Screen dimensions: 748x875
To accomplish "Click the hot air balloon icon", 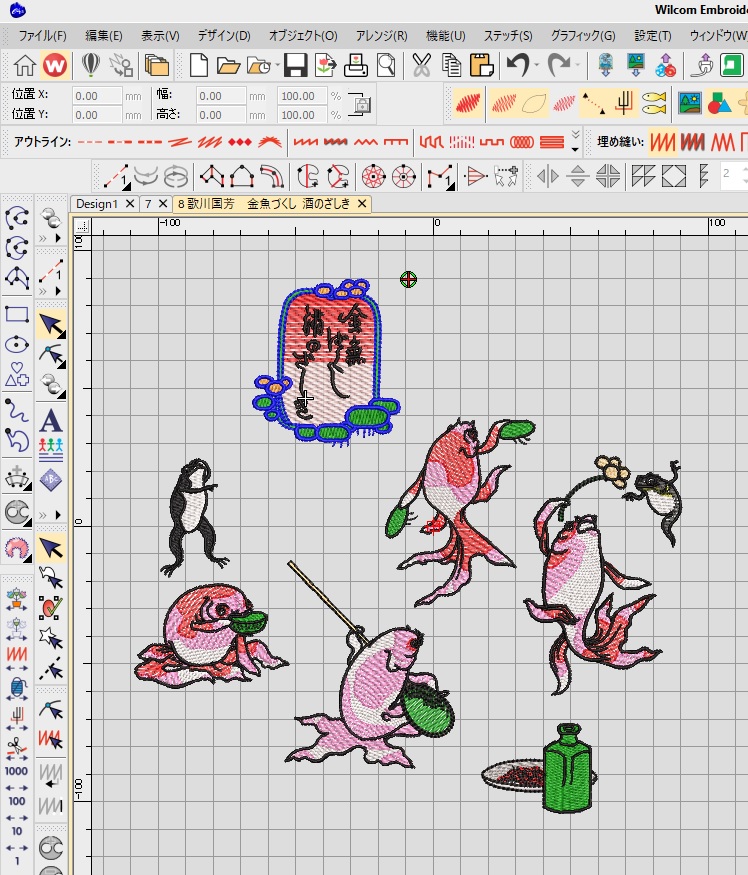I will click(x=91, y=65).
